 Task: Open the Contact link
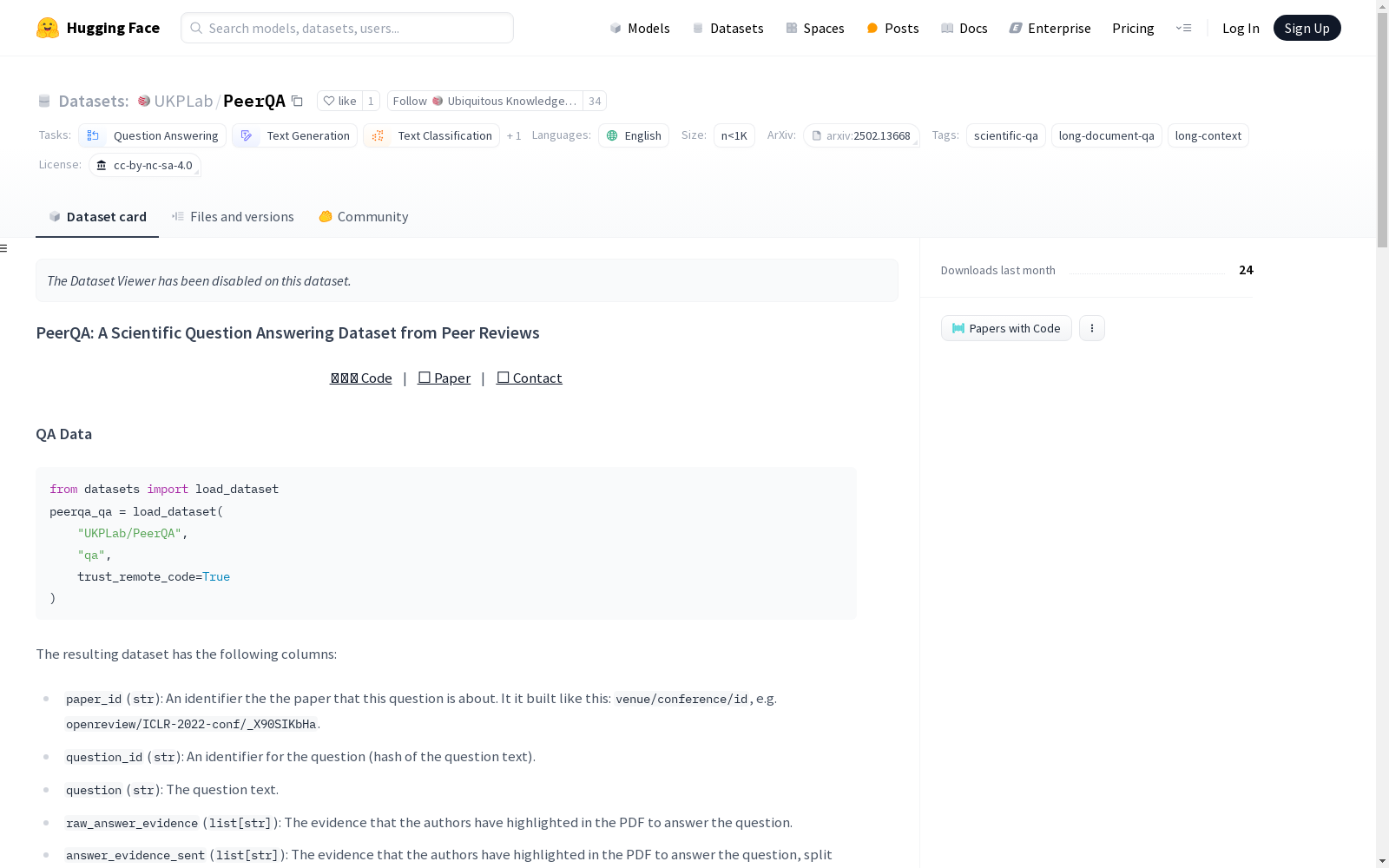[x=530, y=378]
